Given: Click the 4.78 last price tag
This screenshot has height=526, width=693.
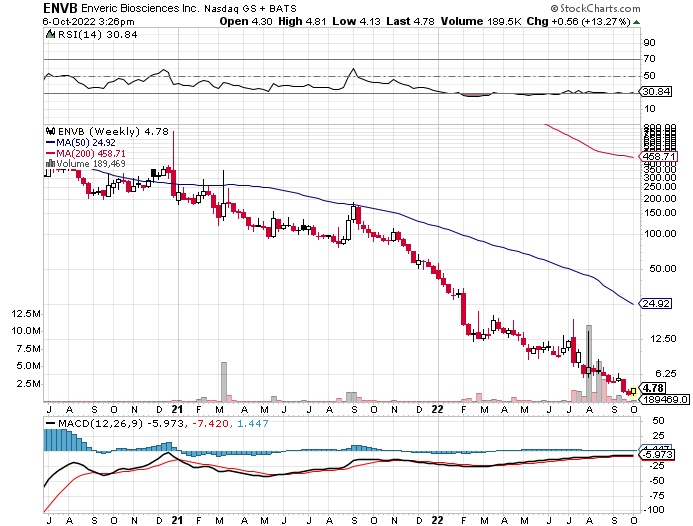Looking at the screenshot, I should coord(653,388).
